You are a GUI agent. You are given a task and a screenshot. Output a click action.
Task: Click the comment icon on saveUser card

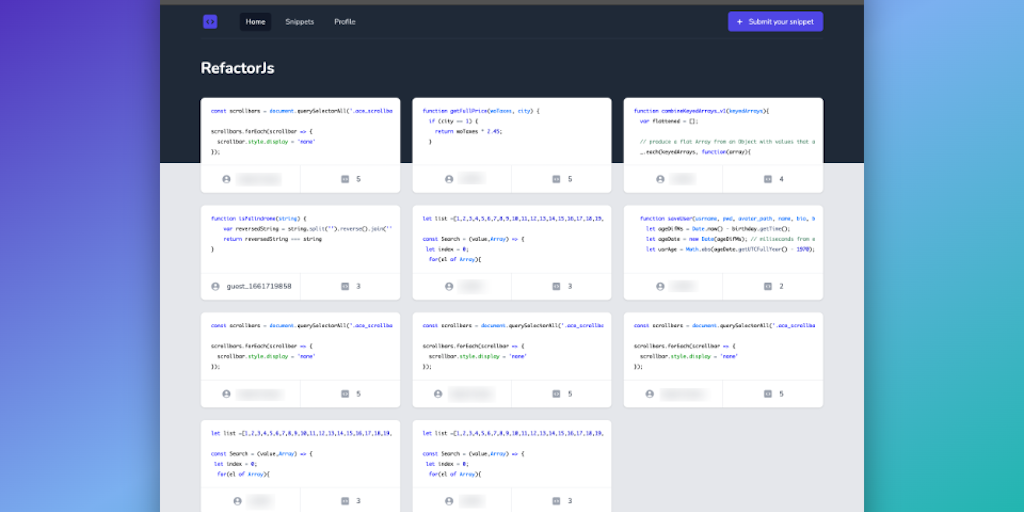[x=768, y=286]
